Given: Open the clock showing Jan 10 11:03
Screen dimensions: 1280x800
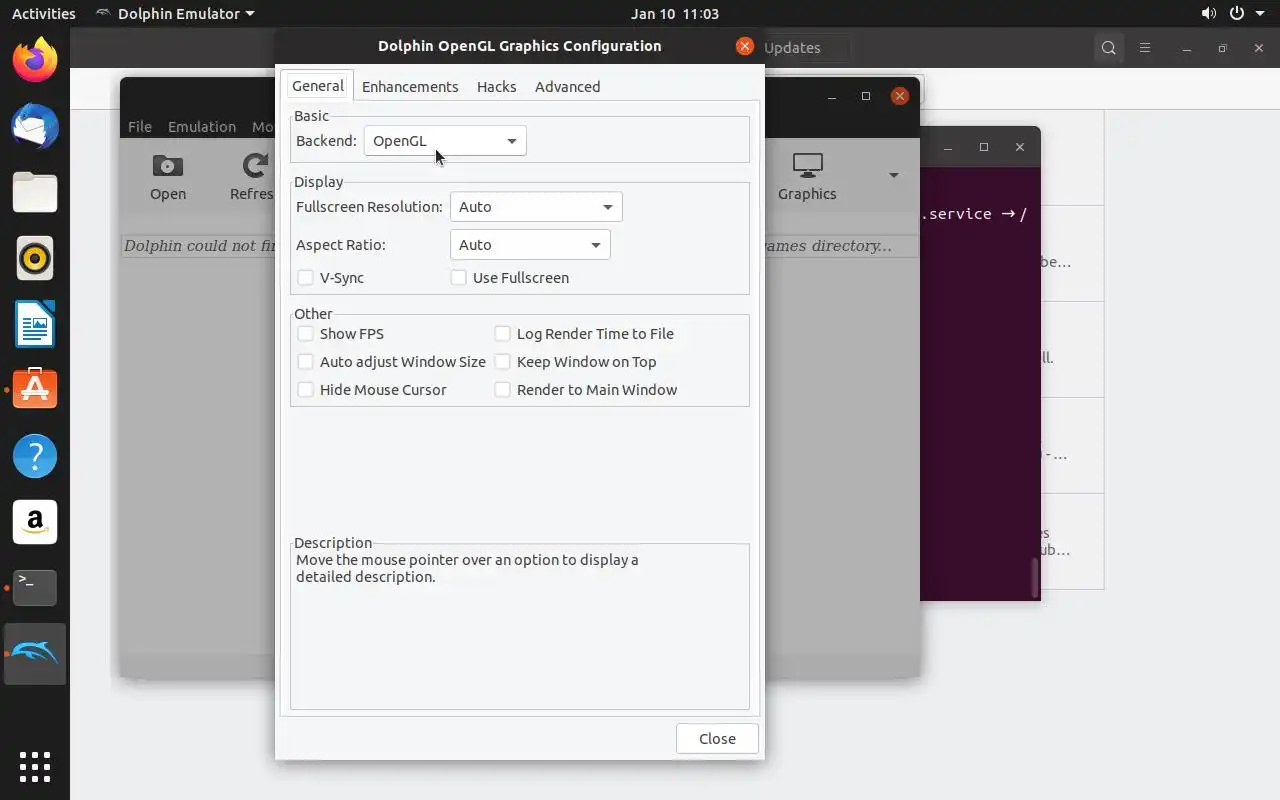Looking at the screenshot, I should pyautogui.click(x=675, y=14).
